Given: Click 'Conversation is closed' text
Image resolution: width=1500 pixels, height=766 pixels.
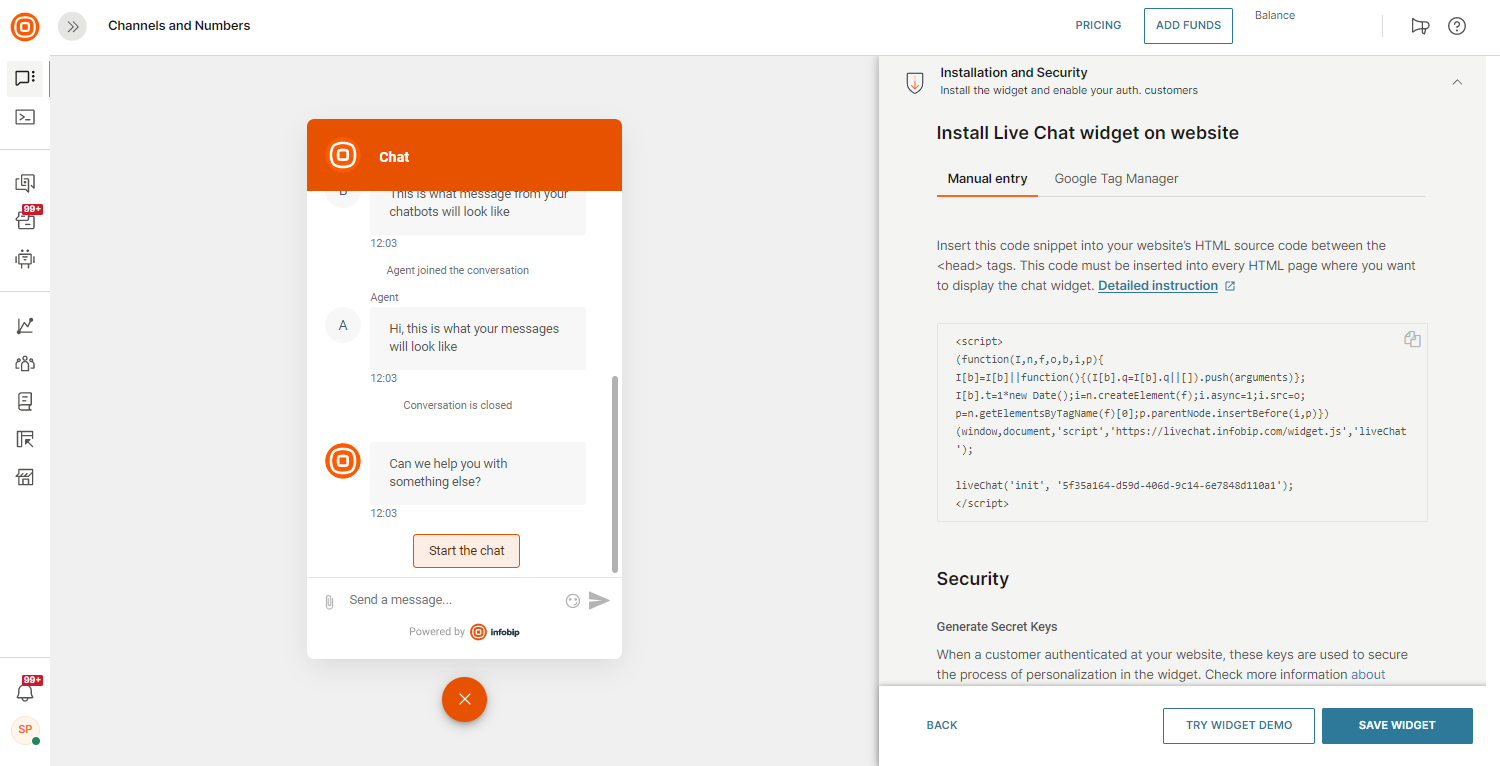Looking at the screenshot, I should click(x=458, y=405).
